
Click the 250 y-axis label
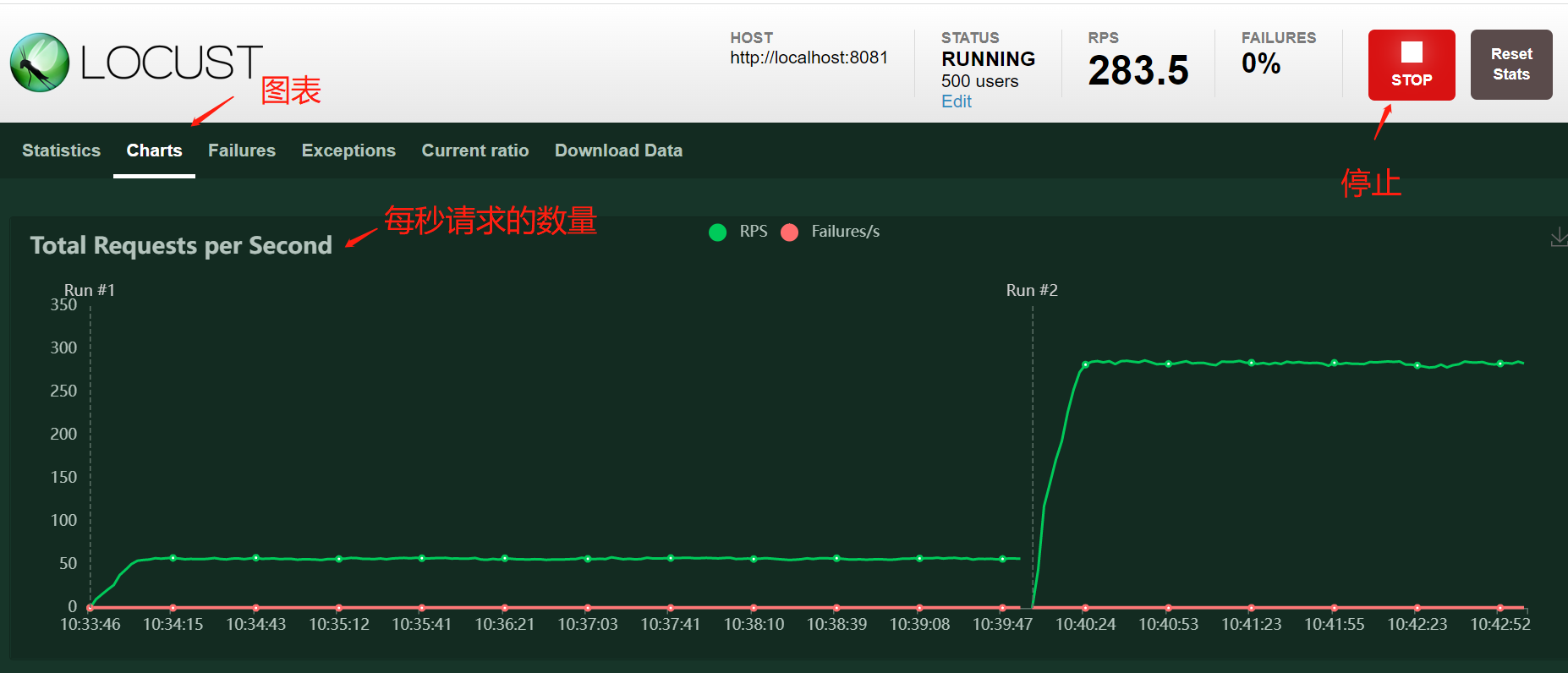[x=63, y=391]
